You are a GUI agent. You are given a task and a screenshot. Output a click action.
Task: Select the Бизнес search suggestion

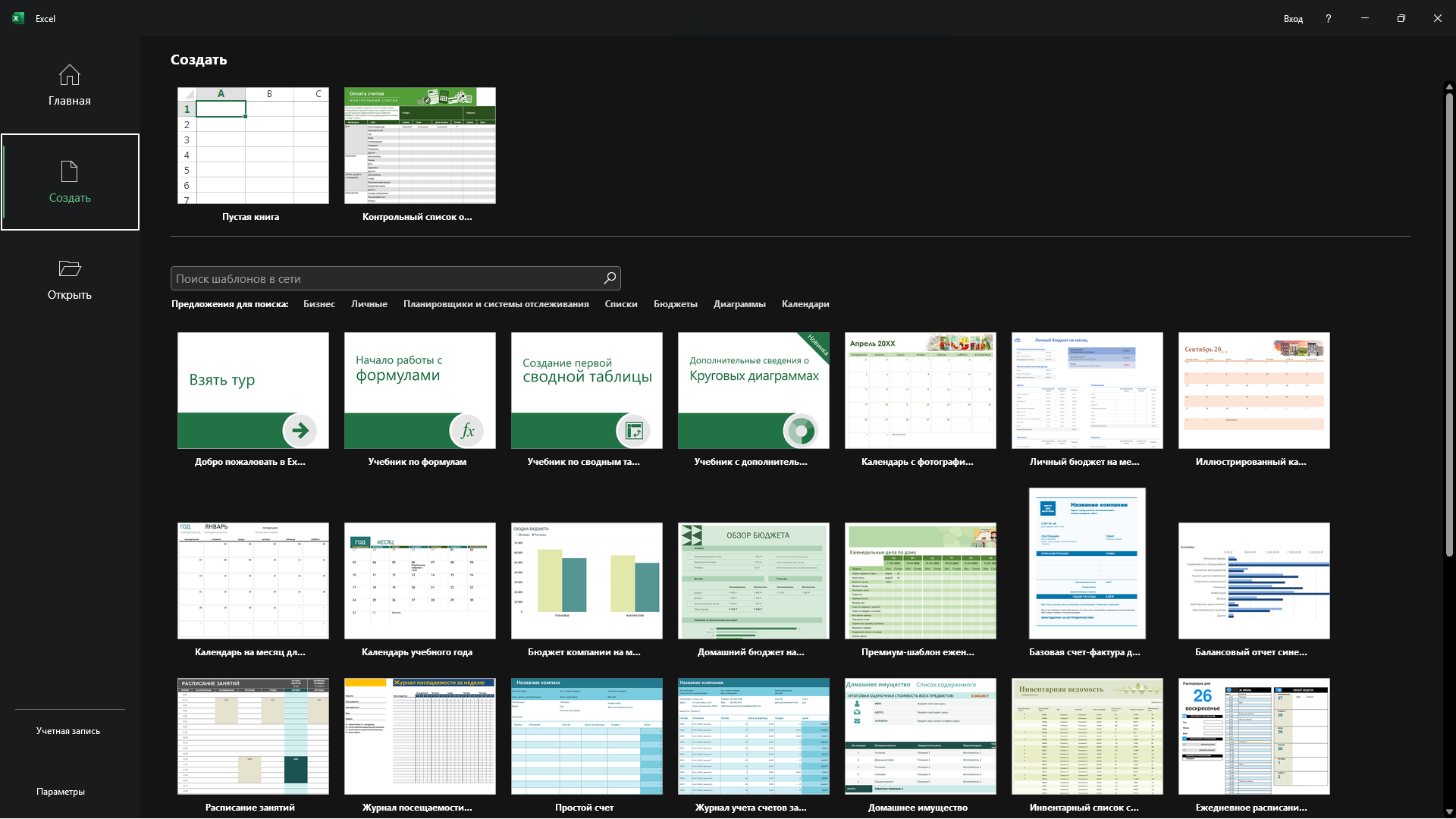pos(318,304)
